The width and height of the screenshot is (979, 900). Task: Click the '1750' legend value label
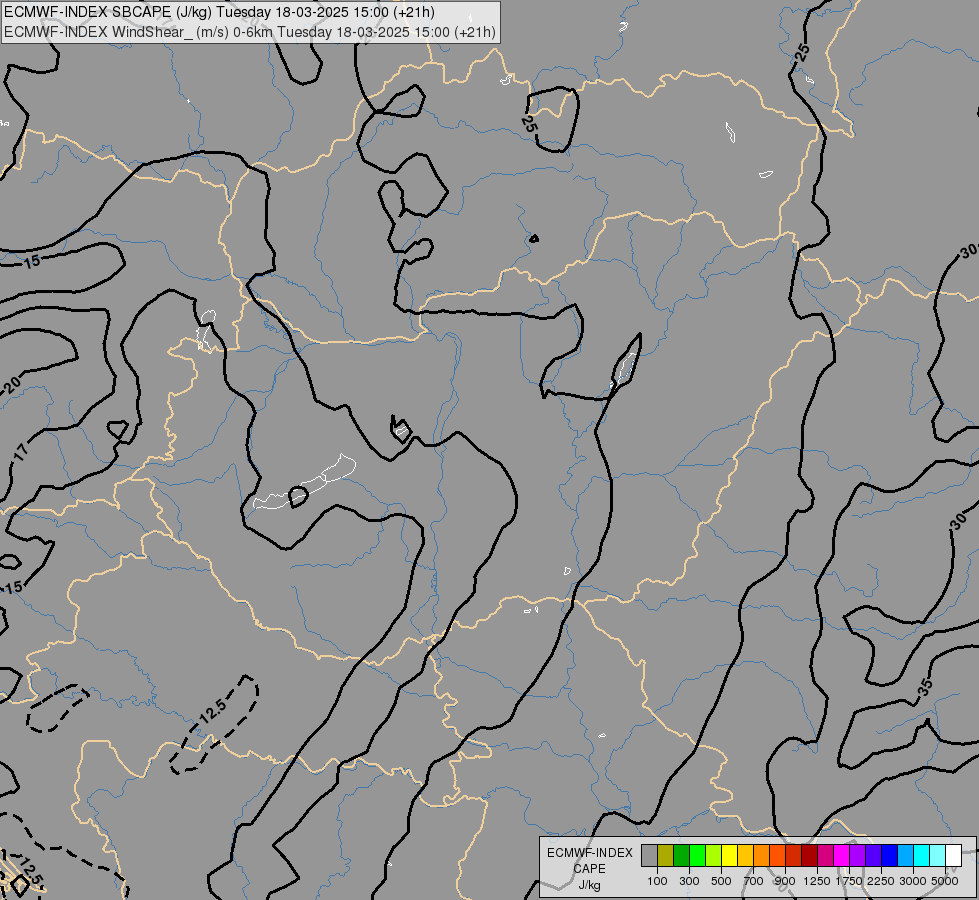pyautogui.click(x=849, y=881)
